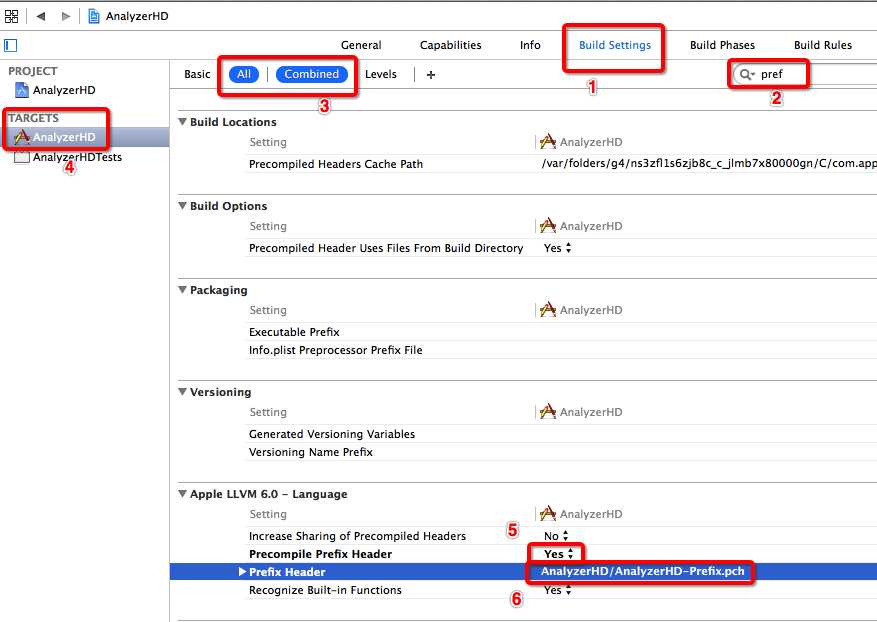Select Info.plist Preprocessor Prefix File row

(x=336, y=350)
